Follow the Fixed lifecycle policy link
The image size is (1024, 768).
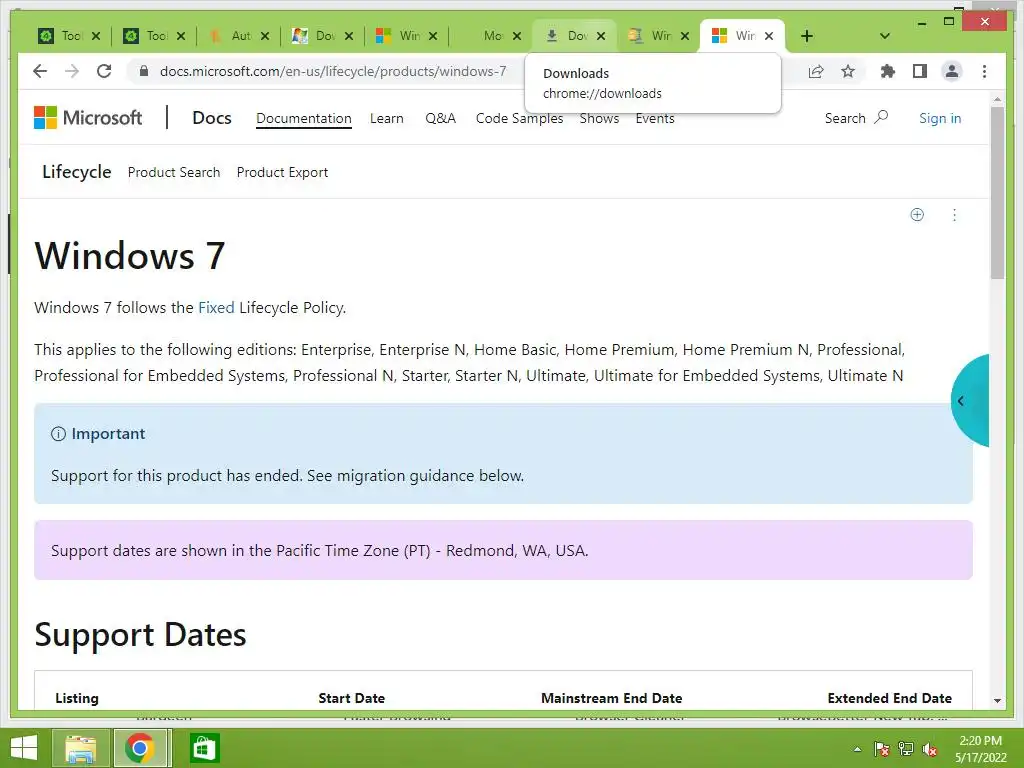216,308
